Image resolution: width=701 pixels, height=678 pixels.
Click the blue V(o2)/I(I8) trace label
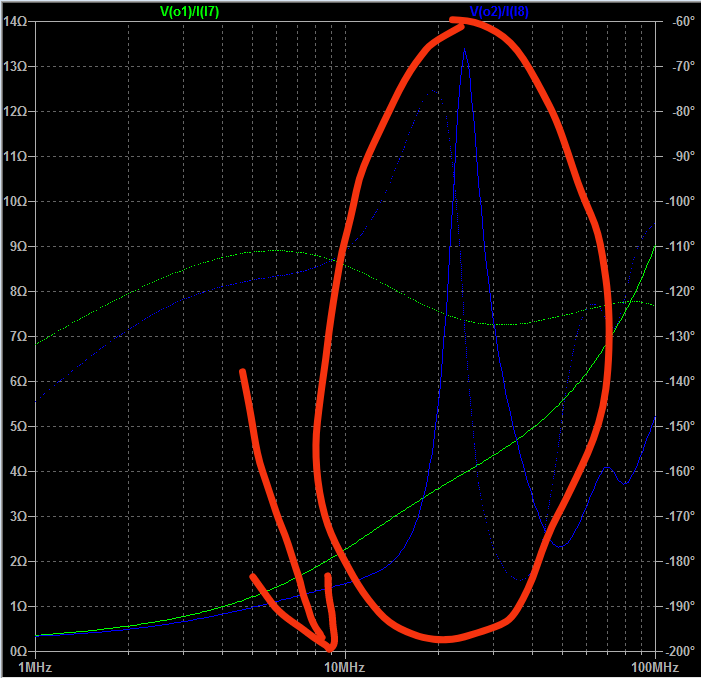coord(499,12)
